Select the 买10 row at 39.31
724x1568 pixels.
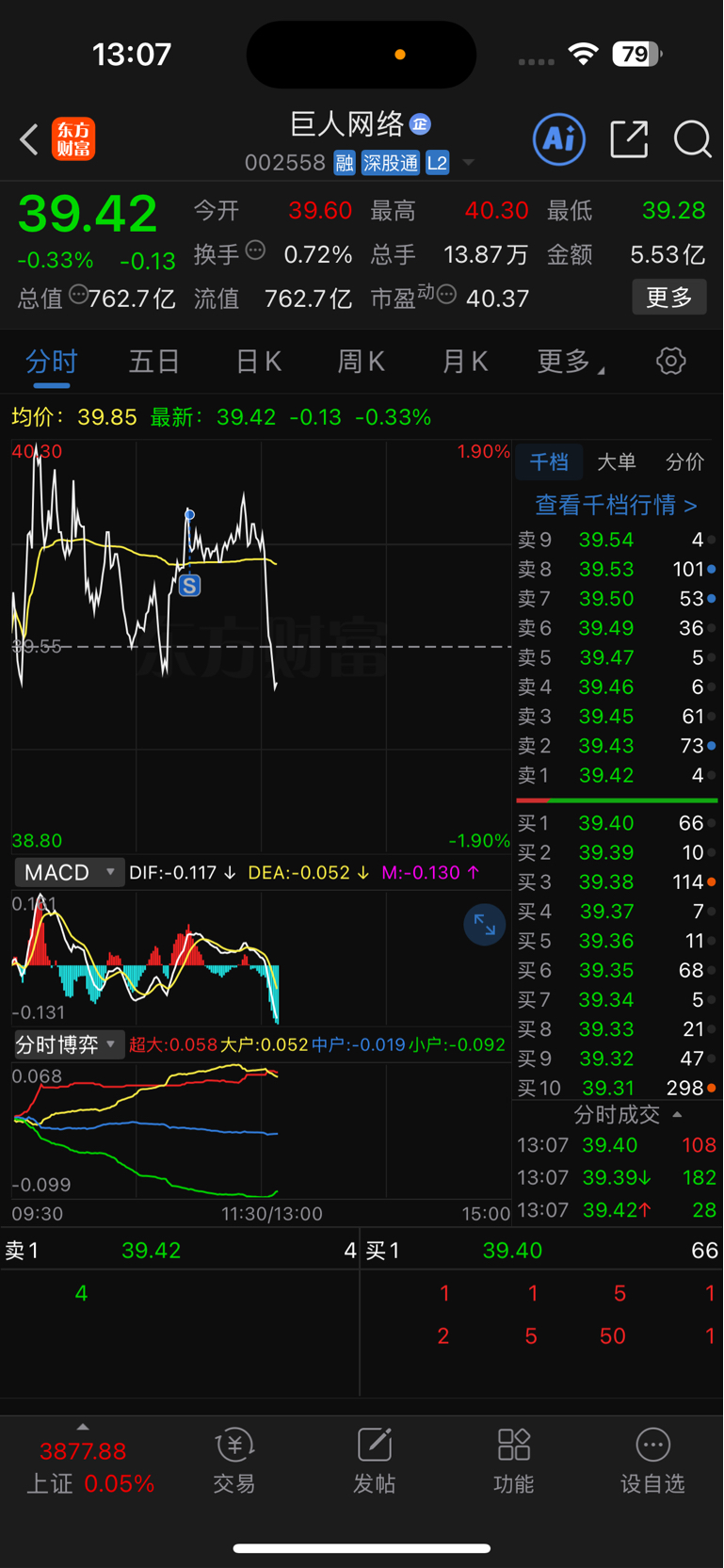(x=617, y=1089)
